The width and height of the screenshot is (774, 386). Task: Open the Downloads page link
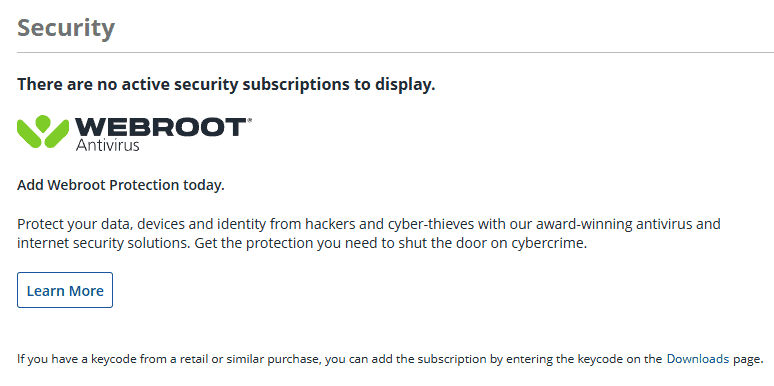pyautogui.click(x=697, y=359)
